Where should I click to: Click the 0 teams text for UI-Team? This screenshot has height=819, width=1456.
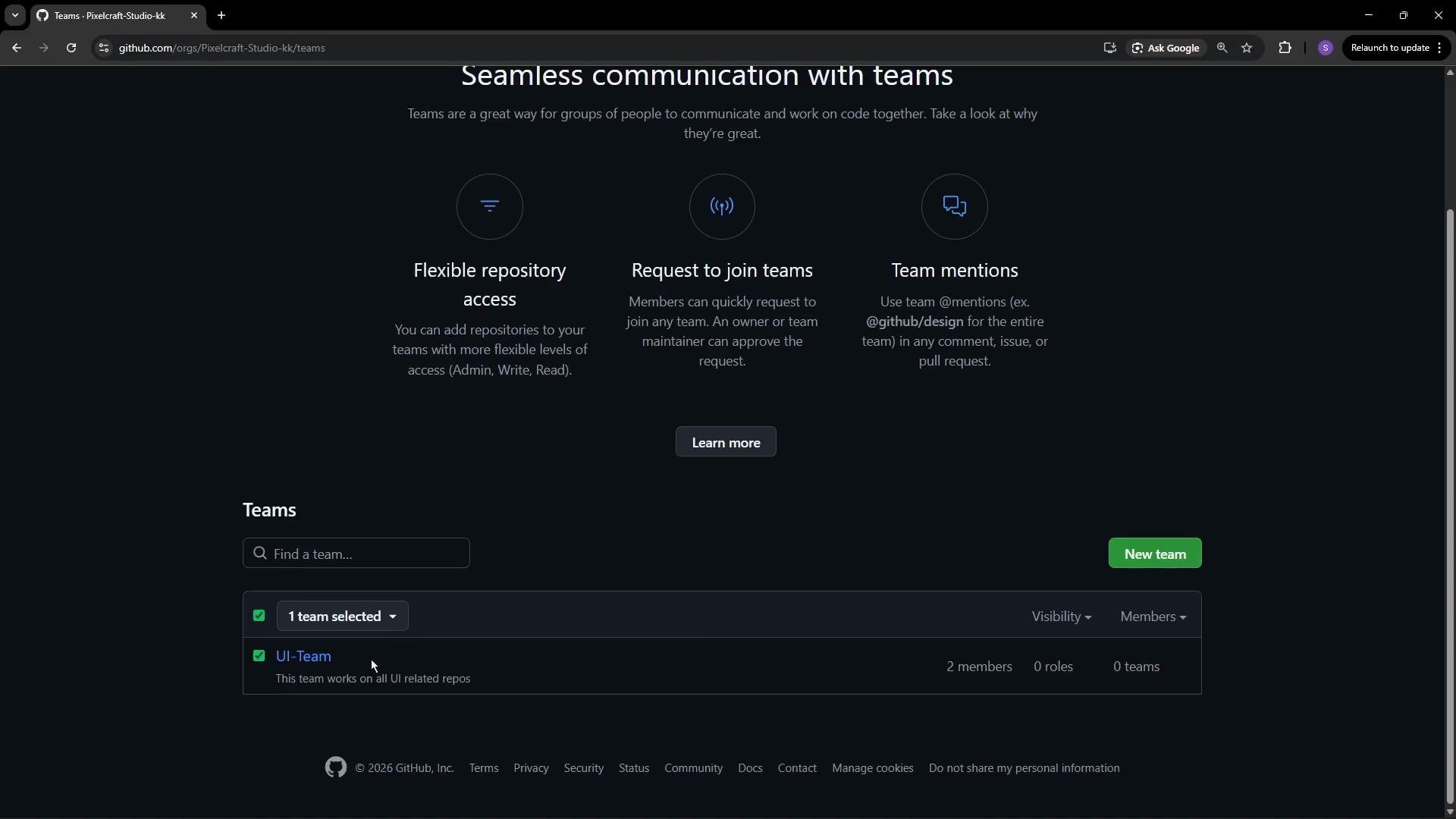click(1136, 667)
